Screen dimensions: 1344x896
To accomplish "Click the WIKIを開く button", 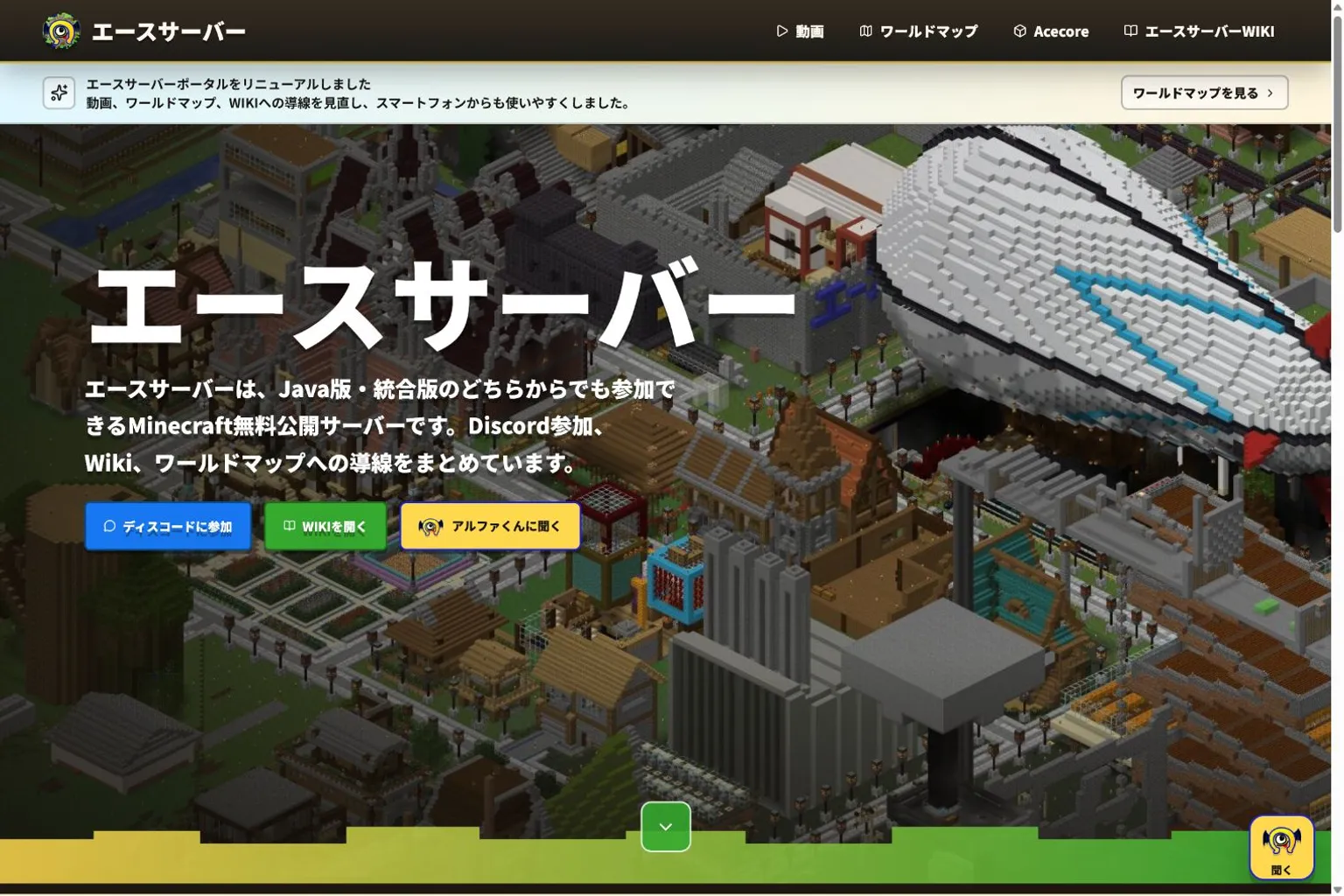I will click(x=325, y=526).
